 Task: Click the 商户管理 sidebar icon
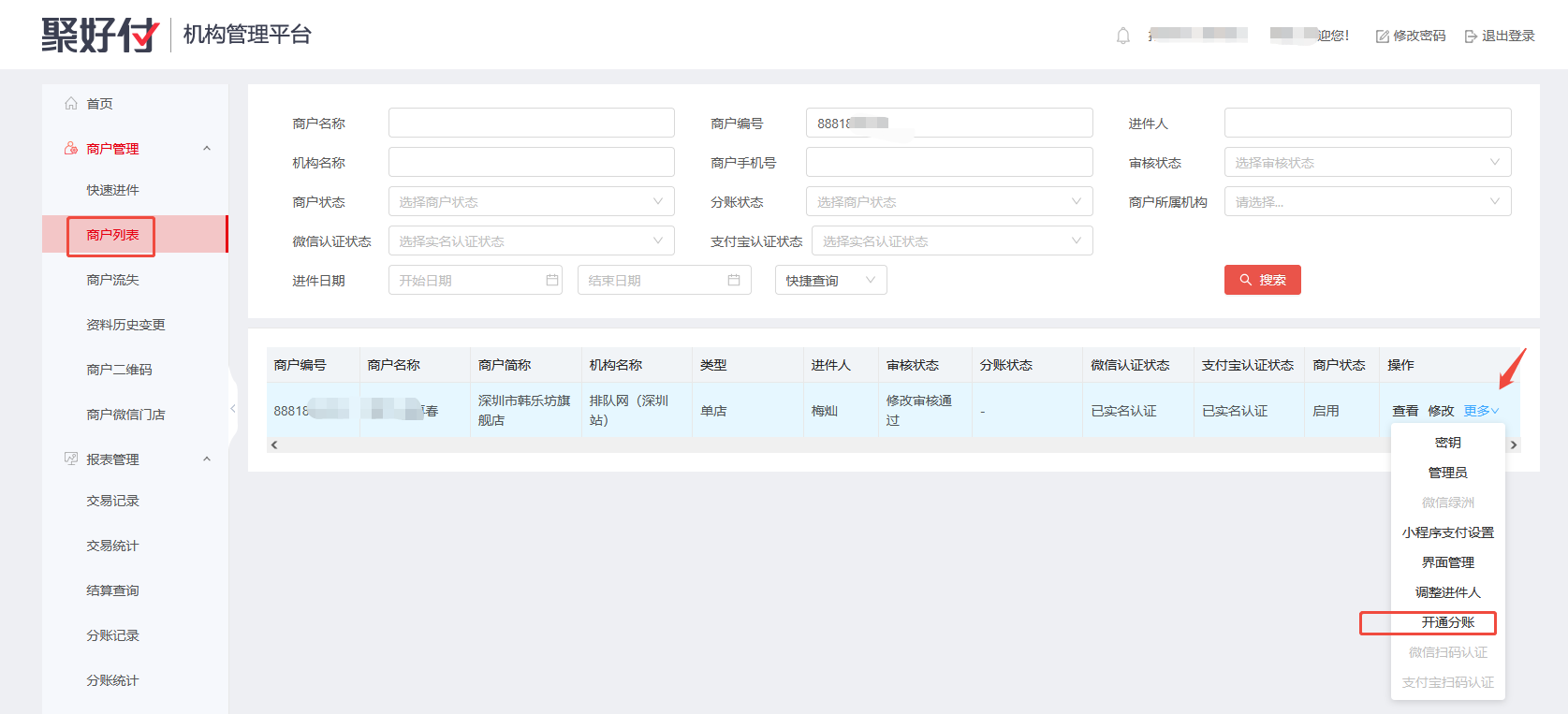point(71,149)
